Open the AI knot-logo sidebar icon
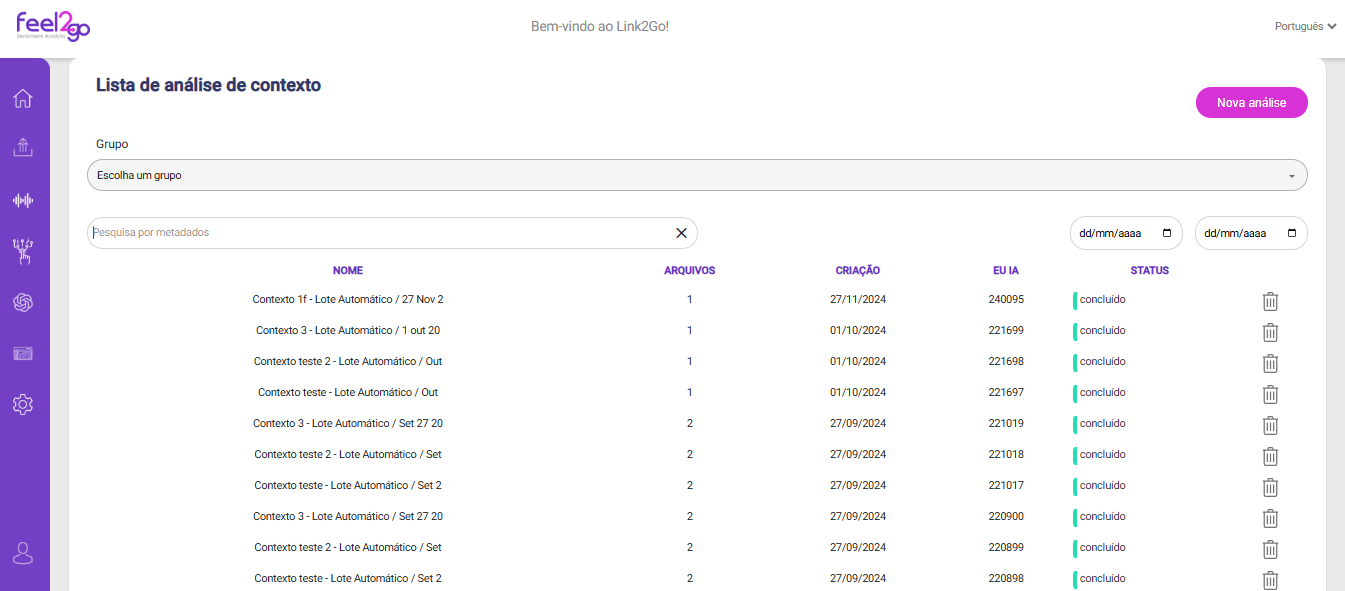Viewport: 1345px width, 591px height. tap(23, 303)
